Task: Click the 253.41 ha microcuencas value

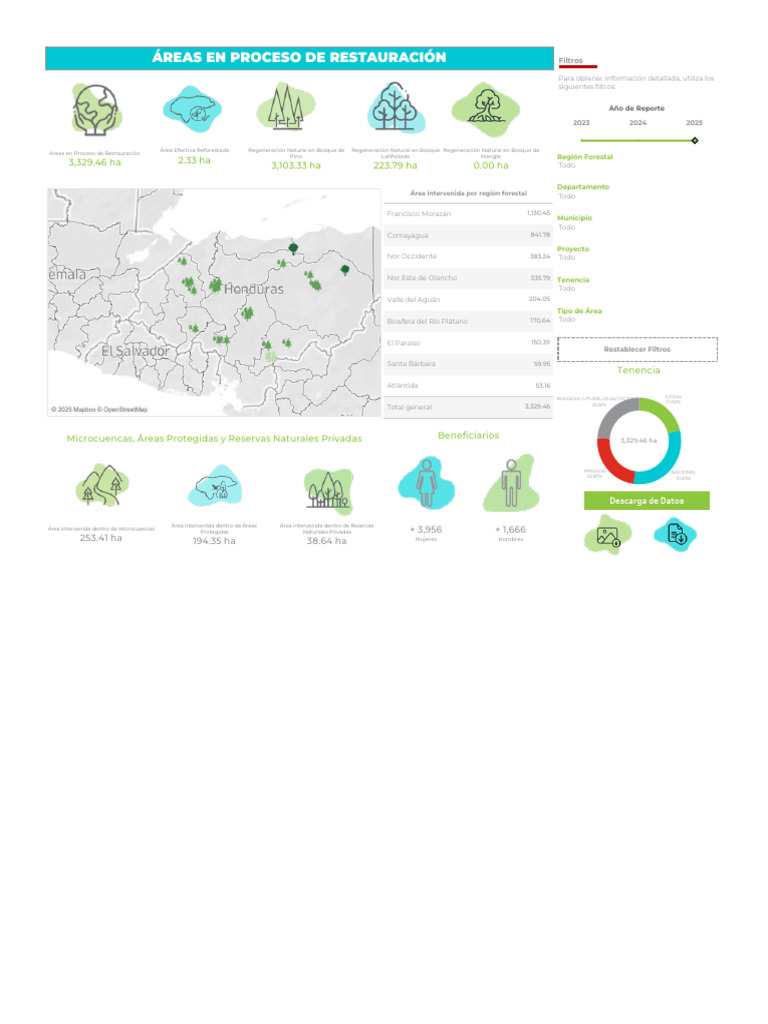Action: tap(101, 537)
